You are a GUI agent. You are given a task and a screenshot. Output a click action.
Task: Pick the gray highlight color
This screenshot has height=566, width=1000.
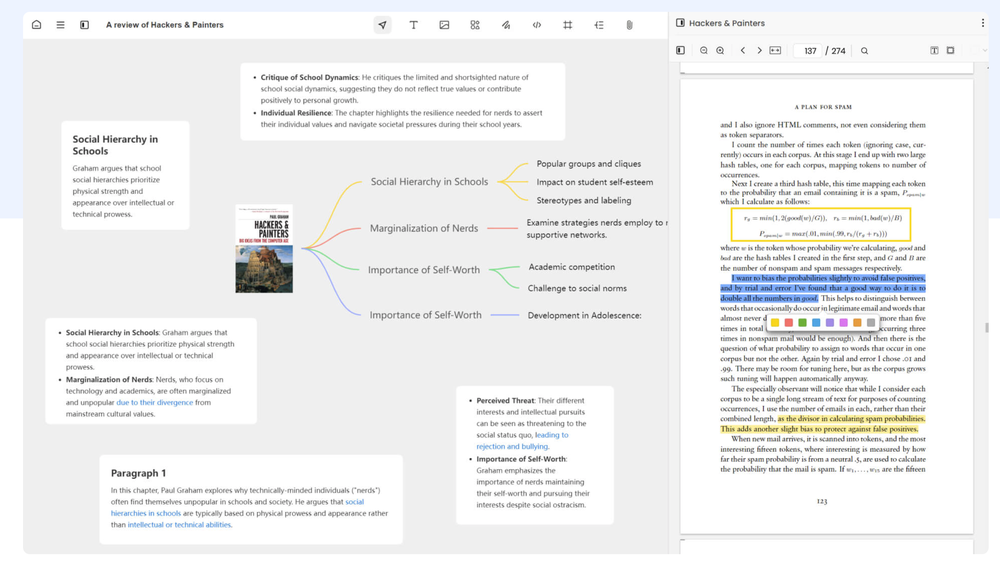coord(871,323)
